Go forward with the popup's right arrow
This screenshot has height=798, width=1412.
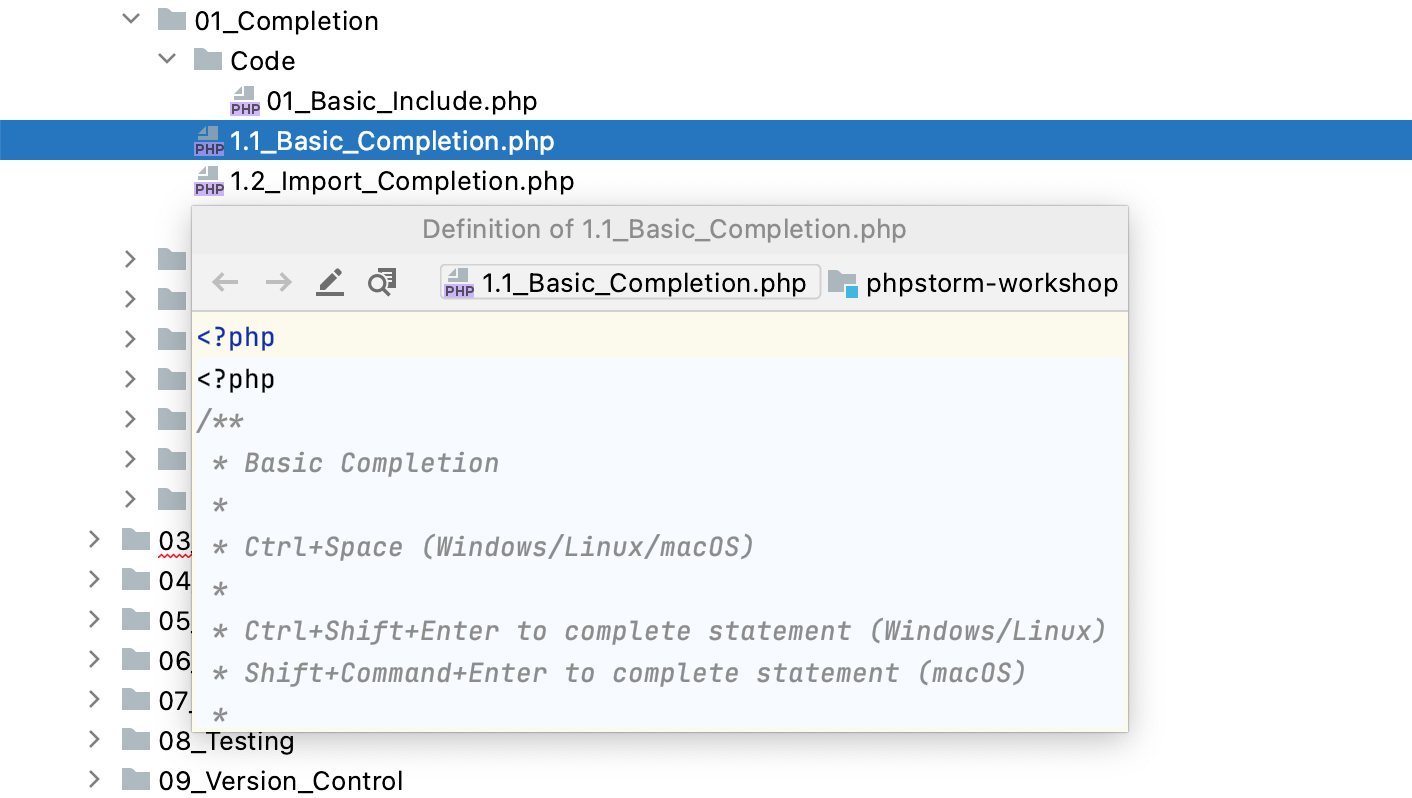278,283
